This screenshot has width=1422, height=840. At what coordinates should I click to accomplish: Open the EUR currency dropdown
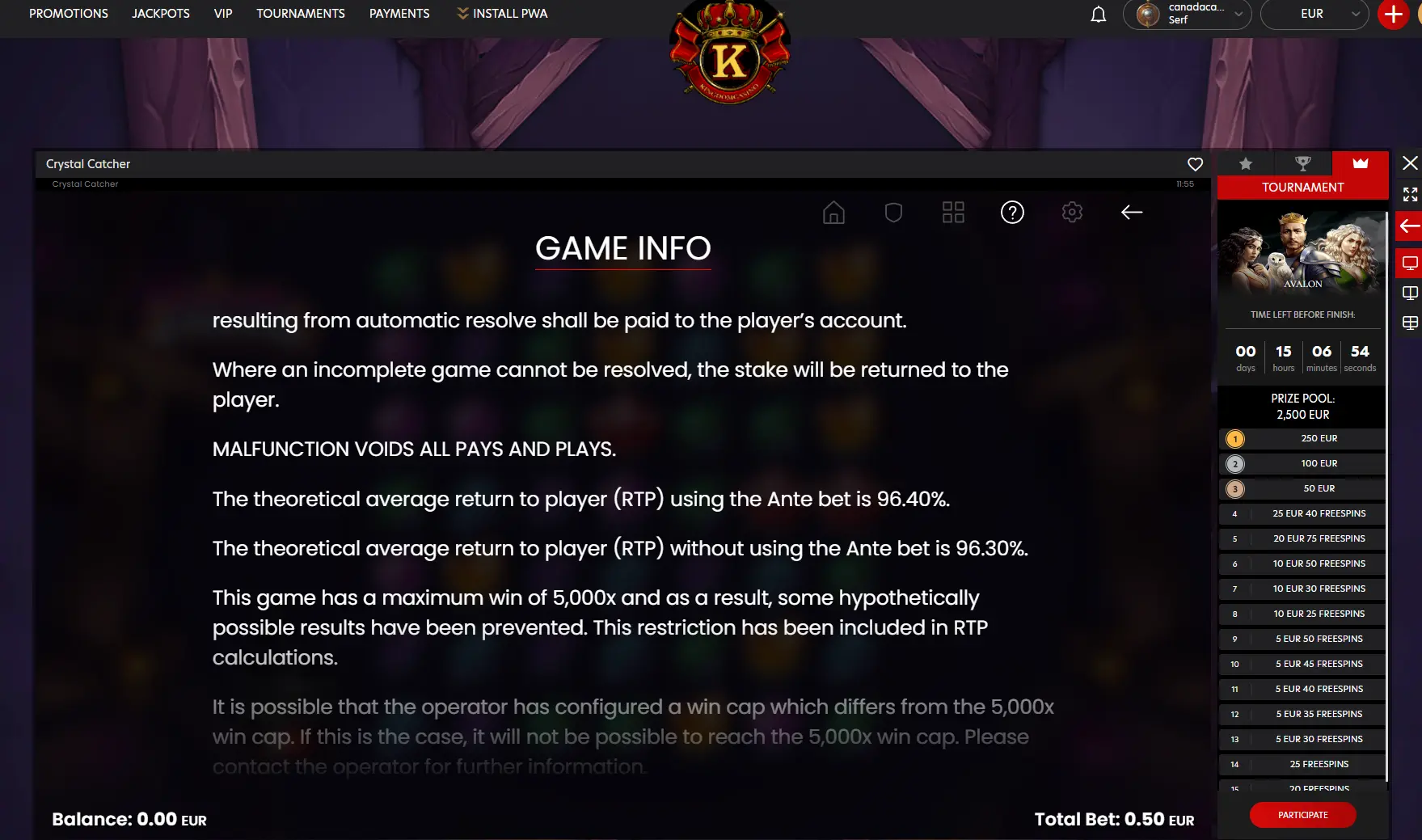1314,14
